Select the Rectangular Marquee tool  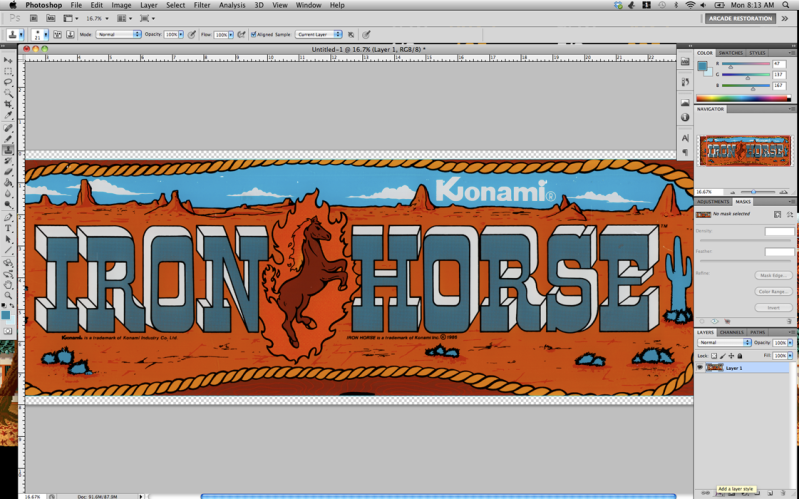point(8,71)
